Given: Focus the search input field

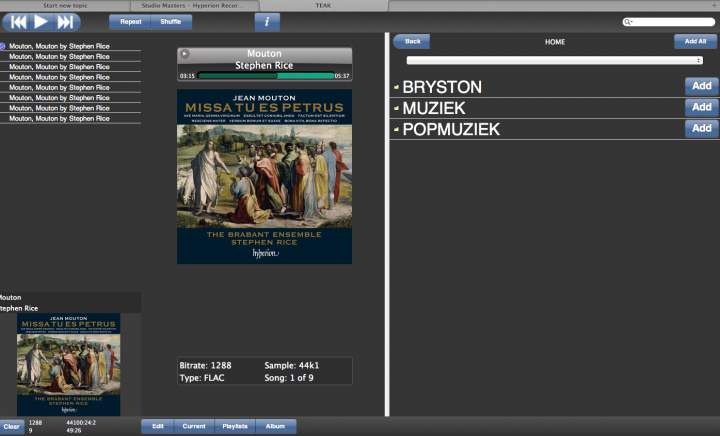Looking at the screenshot, I should 669,22.
